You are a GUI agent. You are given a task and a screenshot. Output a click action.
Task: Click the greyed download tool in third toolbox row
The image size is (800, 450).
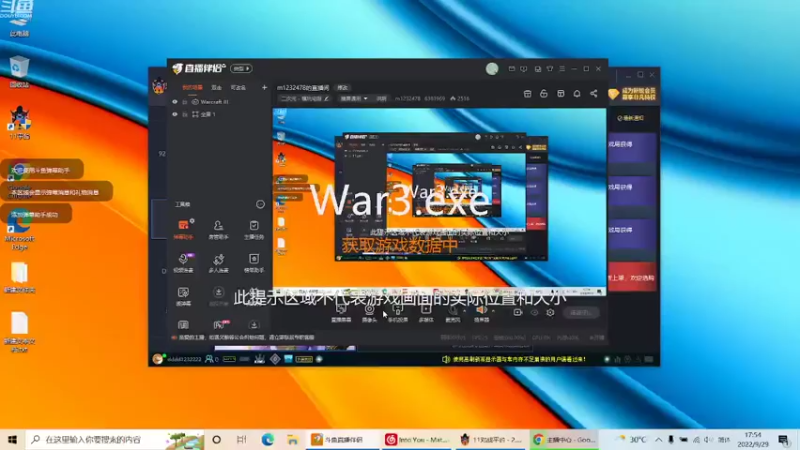coord(218,295)
